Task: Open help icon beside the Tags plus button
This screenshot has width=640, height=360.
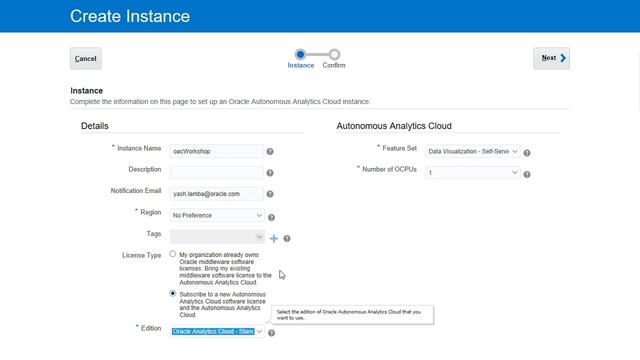Action: click(x=287, y=238)
